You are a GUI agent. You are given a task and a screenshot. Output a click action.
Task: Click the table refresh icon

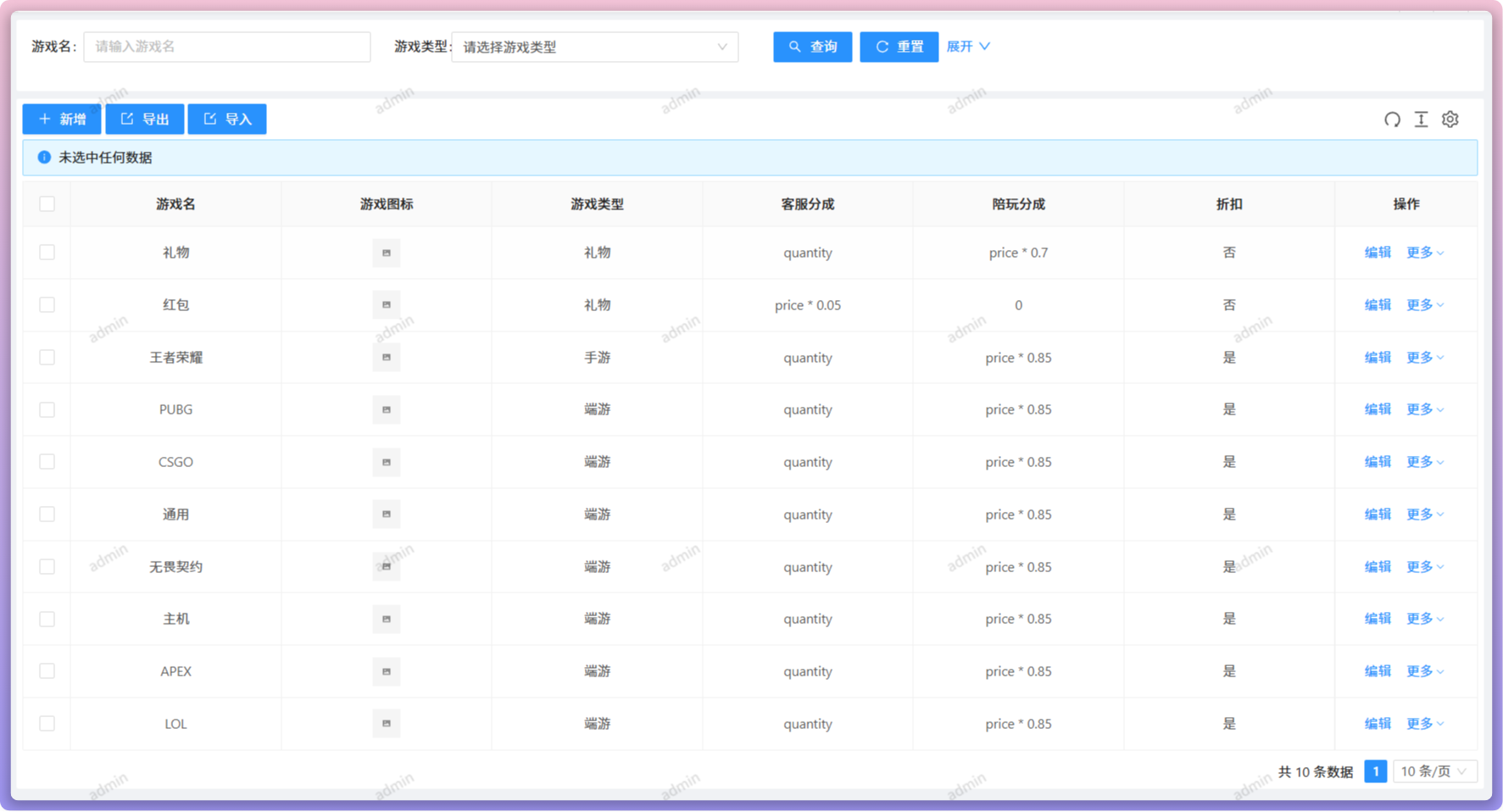1391,120
